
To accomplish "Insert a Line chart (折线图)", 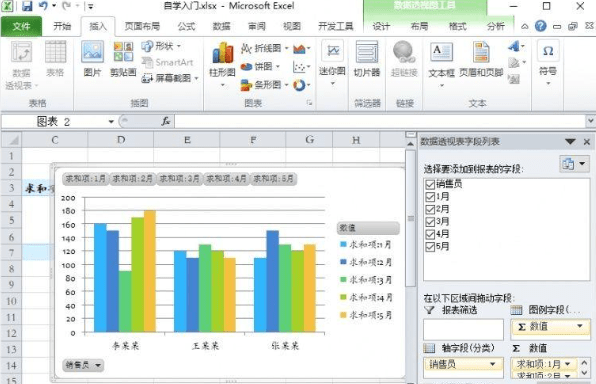I will pyautogui.click(x=265, y=48).
